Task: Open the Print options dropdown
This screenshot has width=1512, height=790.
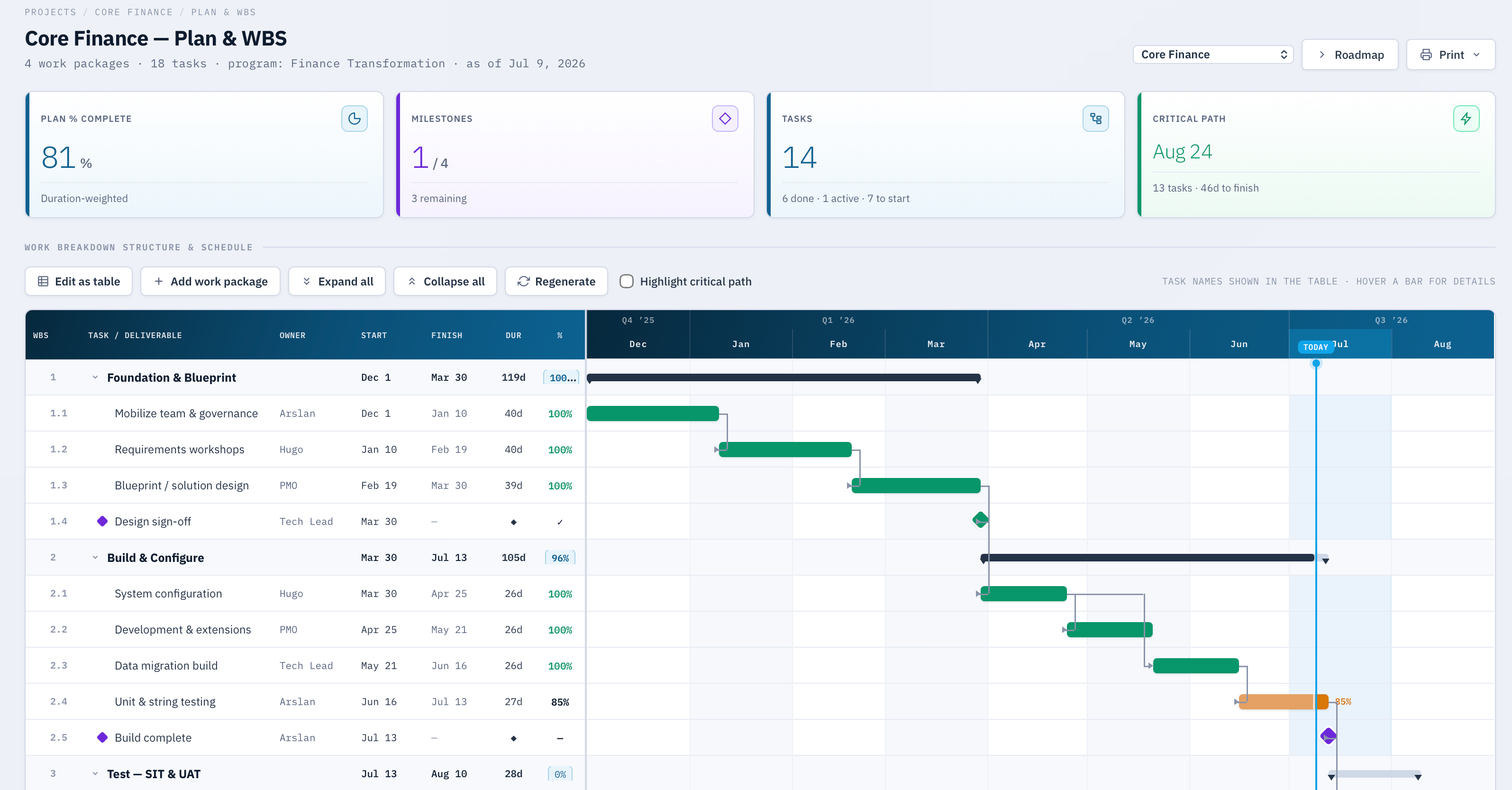Action: click(1450, 55)
